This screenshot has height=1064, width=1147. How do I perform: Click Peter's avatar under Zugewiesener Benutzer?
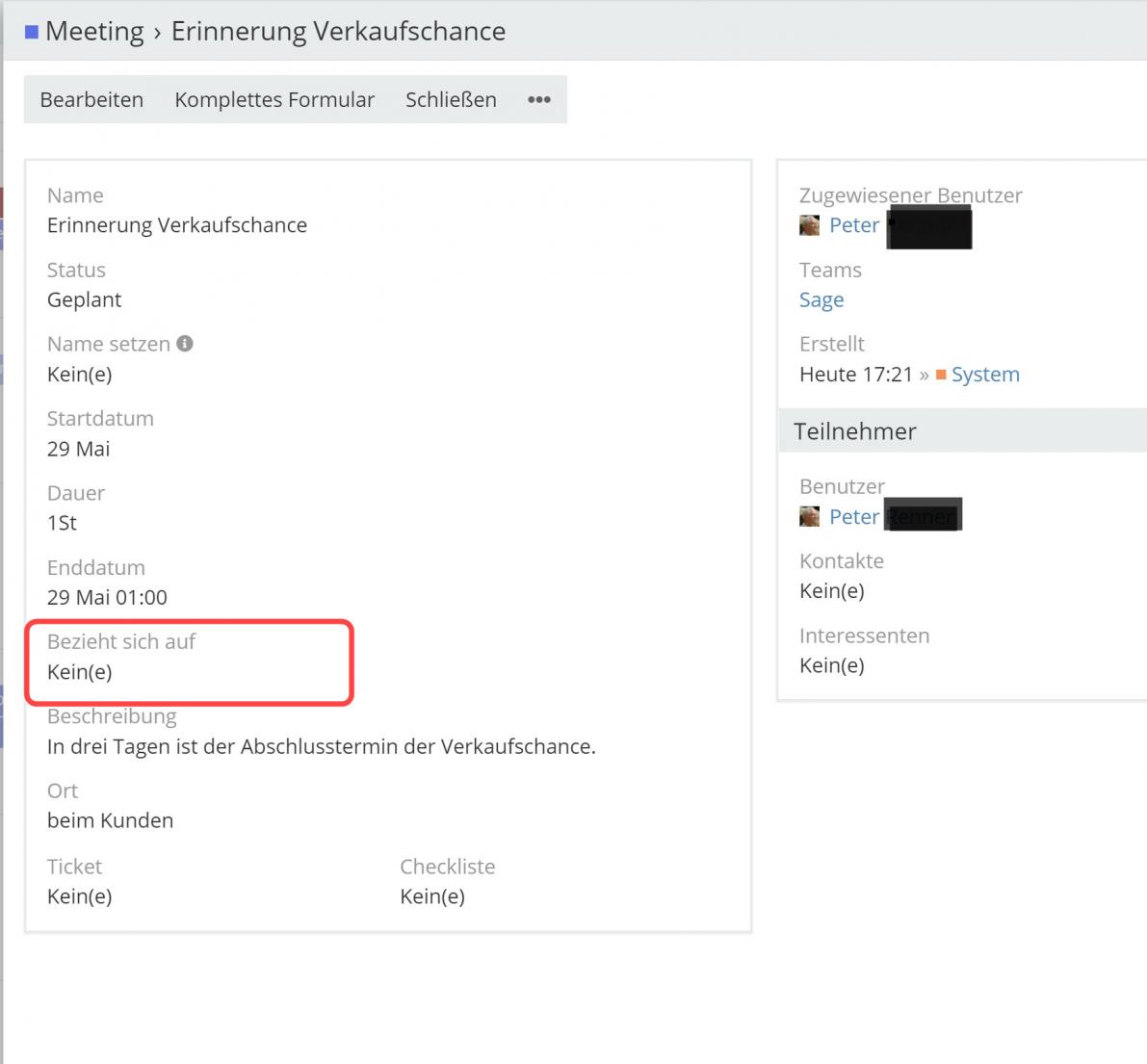click(809, 225)
